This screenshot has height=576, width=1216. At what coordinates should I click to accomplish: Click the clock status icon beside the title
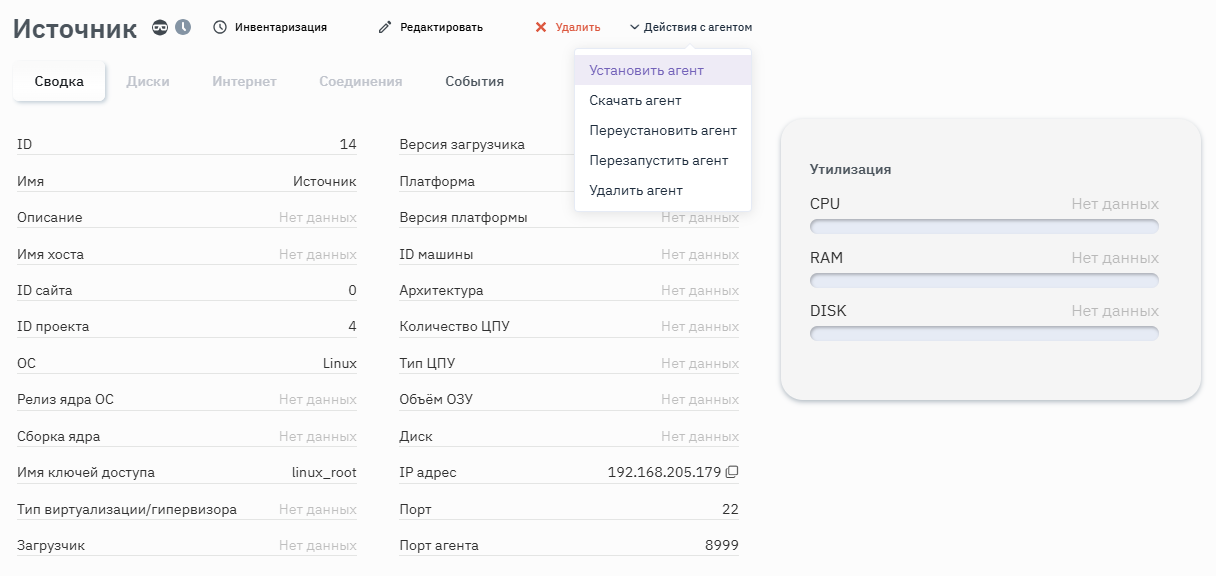coord(183,27)
